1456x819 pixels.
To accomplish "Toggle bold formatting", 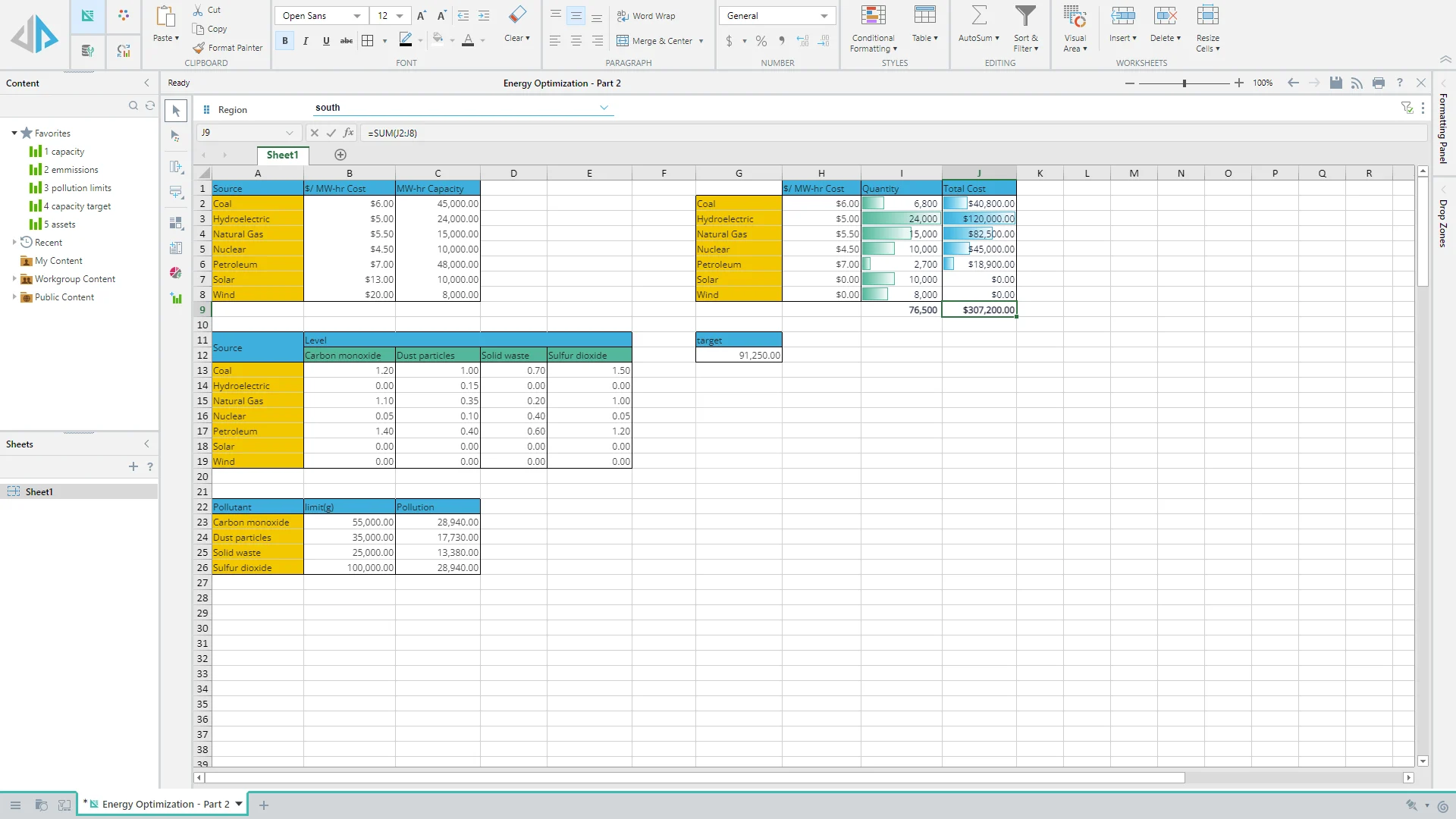I will pyautogui.click(x=285, y=41).
